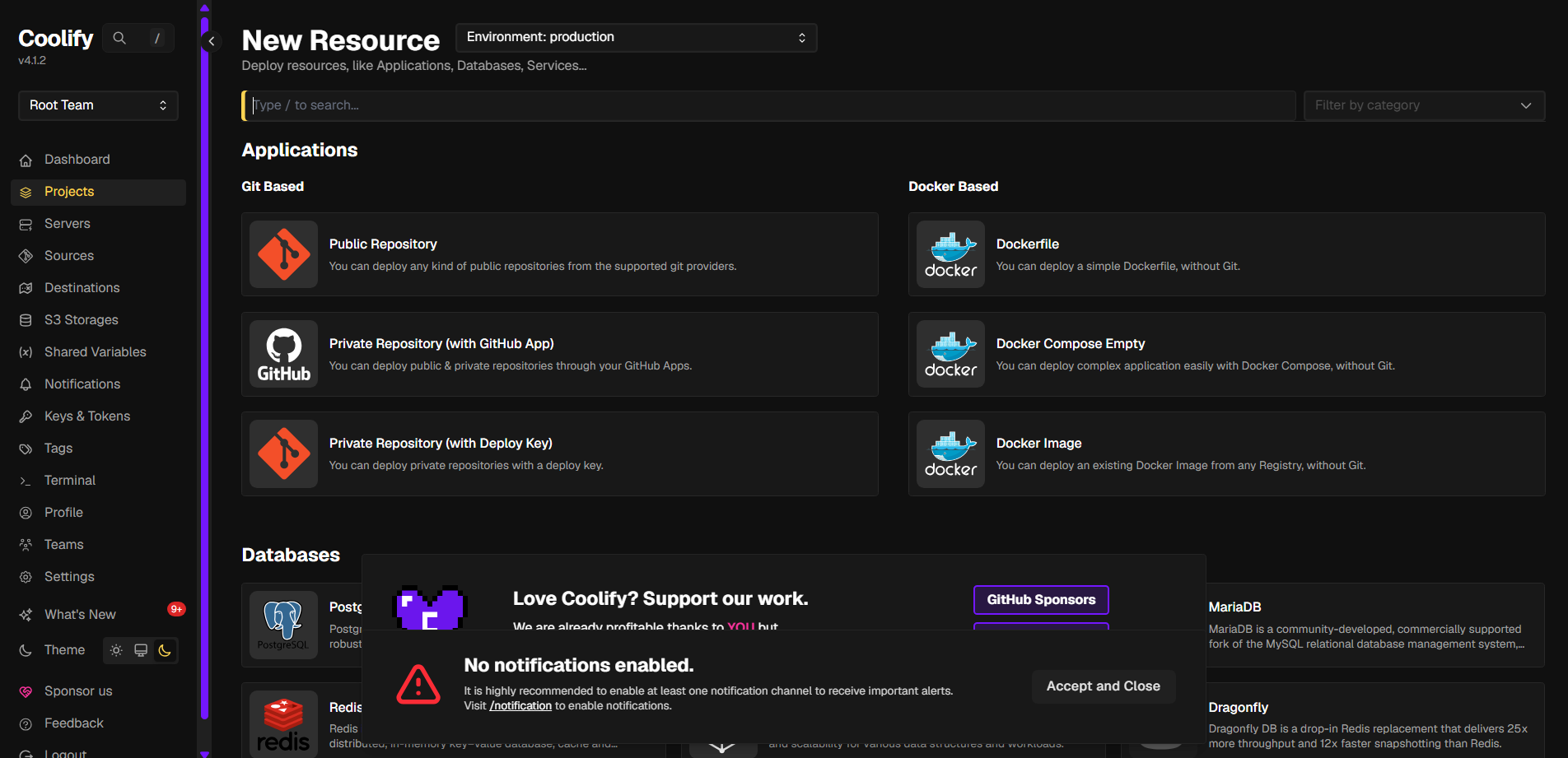Screen dimensions: 1568x758
Task: Expand the Filter by category dropdown
Action: (1424, 105)
